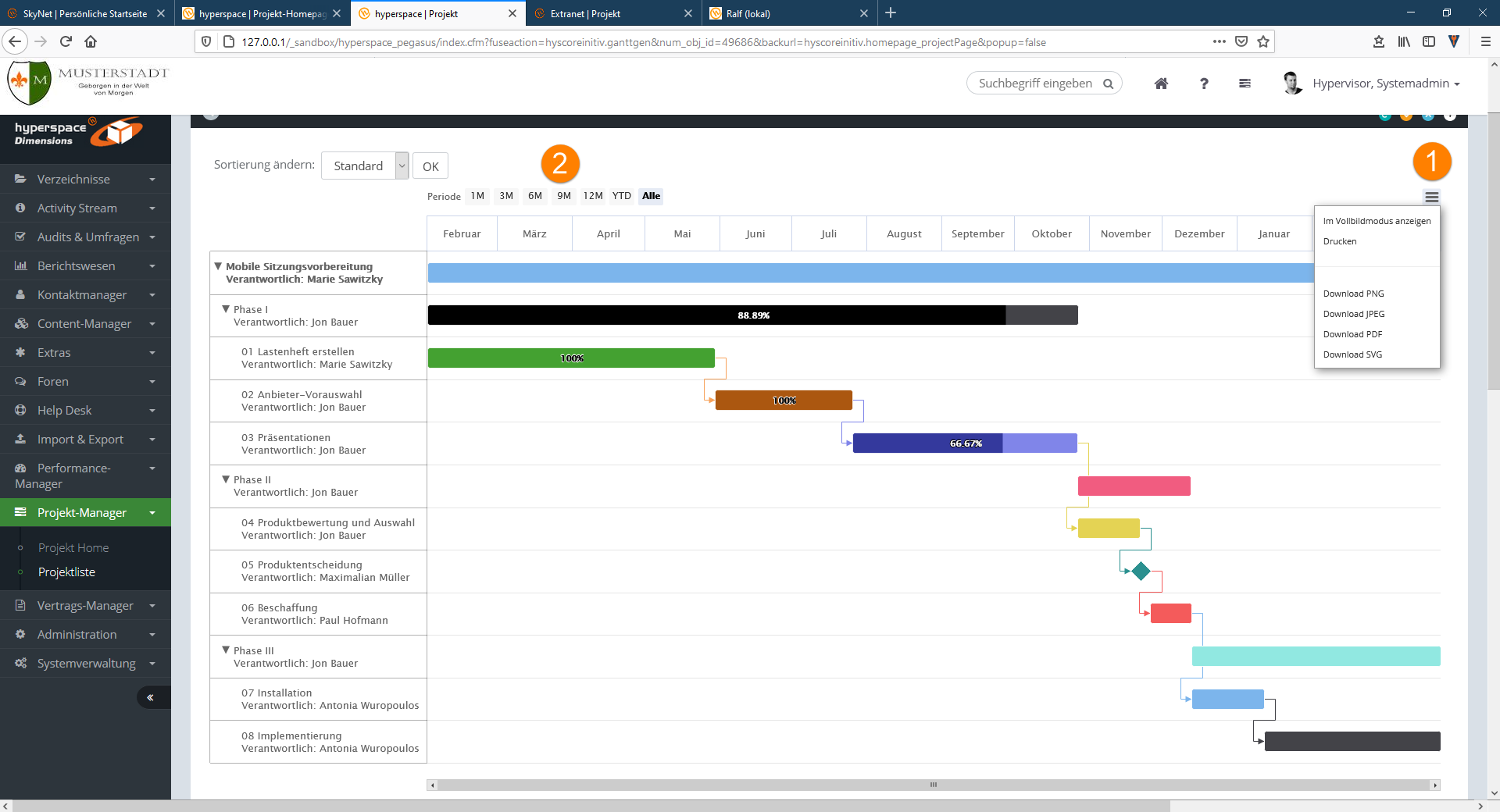The width and height of the screenshot is (1500, 812).
Task: Open the help question mark icon
Action: coord(1204,84)
